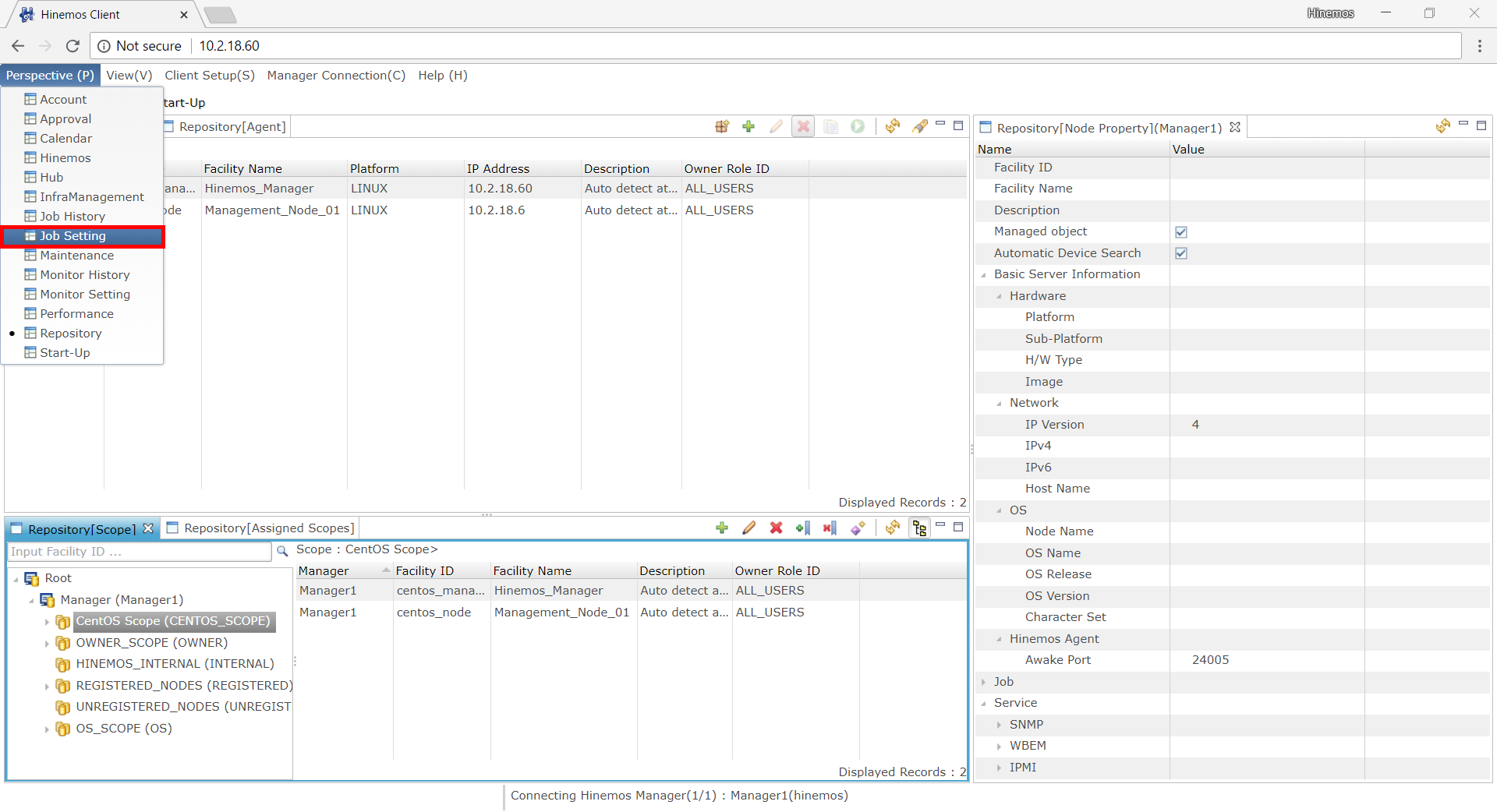The width and height of the screenshot is (1497, 812).
Task: Select the Performance perspective entry
Action: (x=83, y=314)
